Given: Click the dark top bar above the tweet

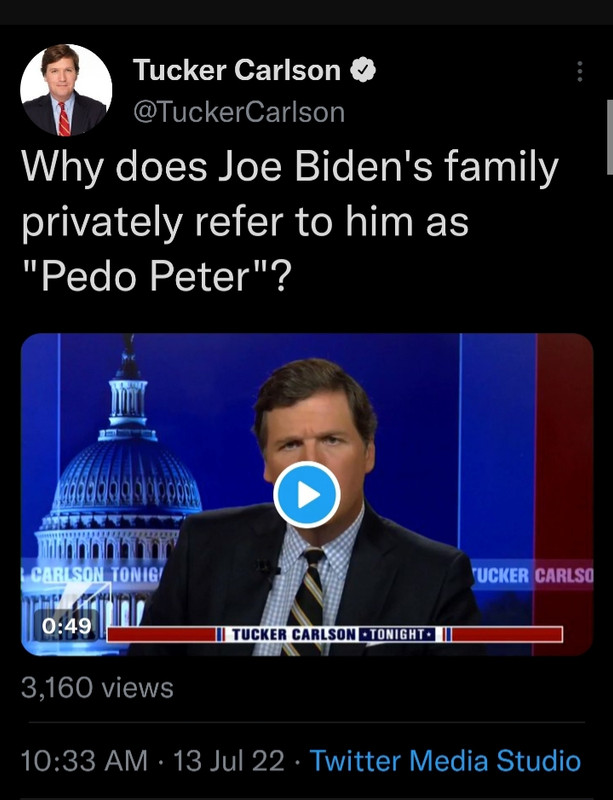Looking at the screenshot, I should point(306,12).
